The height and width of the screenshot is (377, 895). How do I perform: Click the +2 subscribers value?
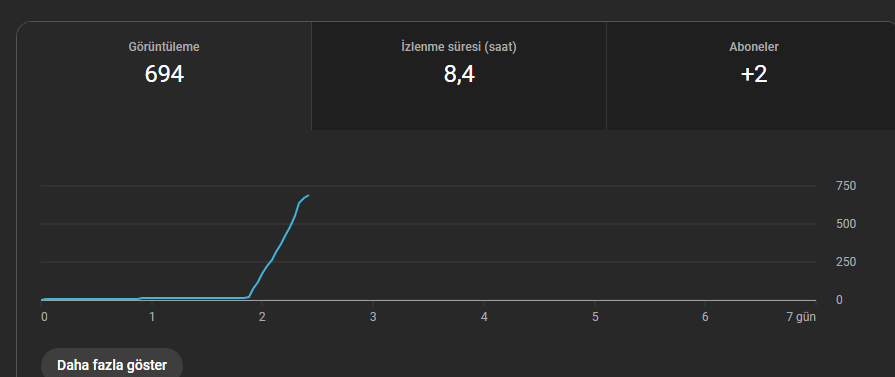click(753, 74)
